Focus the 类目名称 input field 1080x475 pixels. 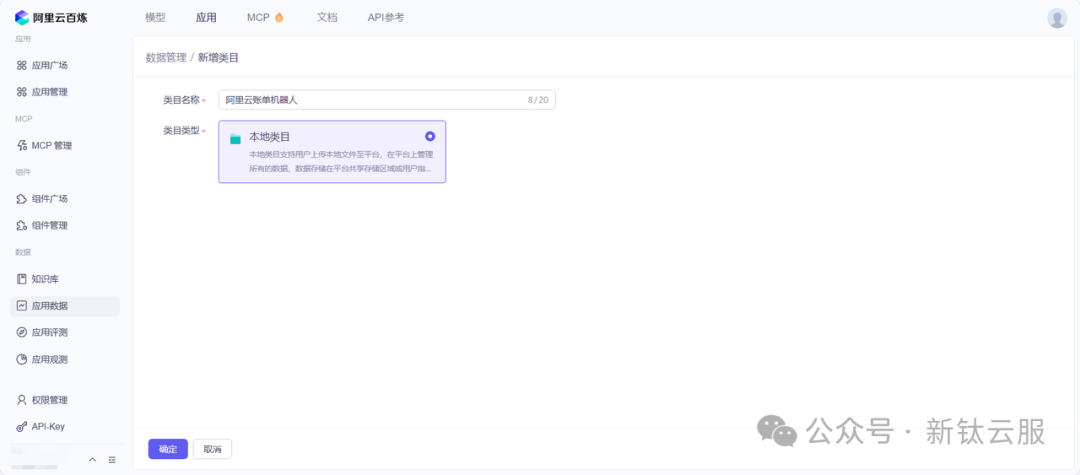[387, 100]
